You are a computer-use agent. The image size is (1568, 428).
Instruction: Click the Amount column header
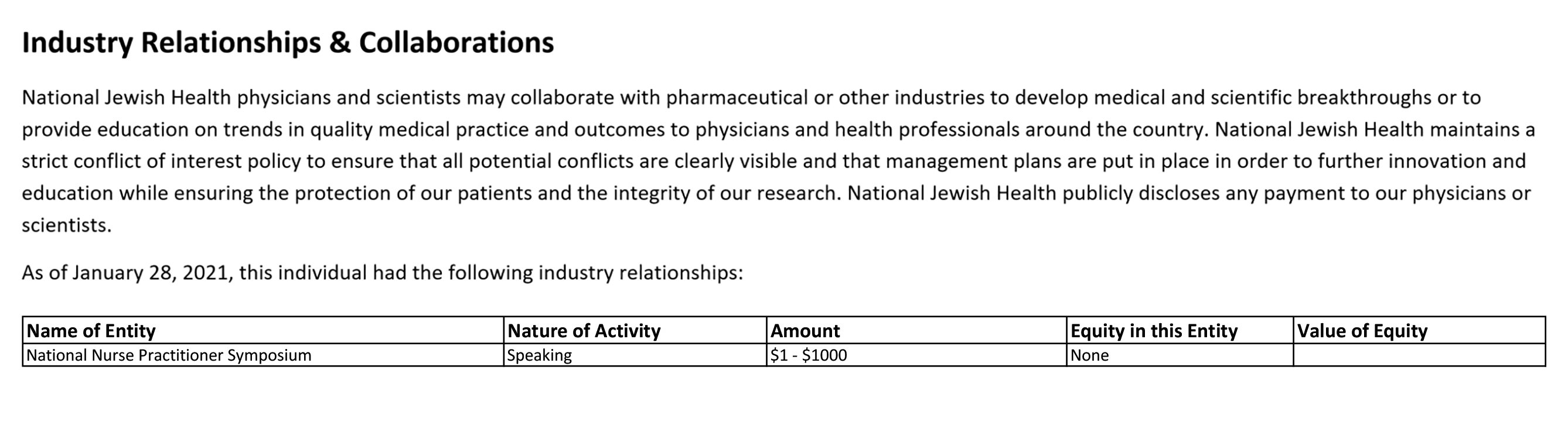tap(916, 330)
